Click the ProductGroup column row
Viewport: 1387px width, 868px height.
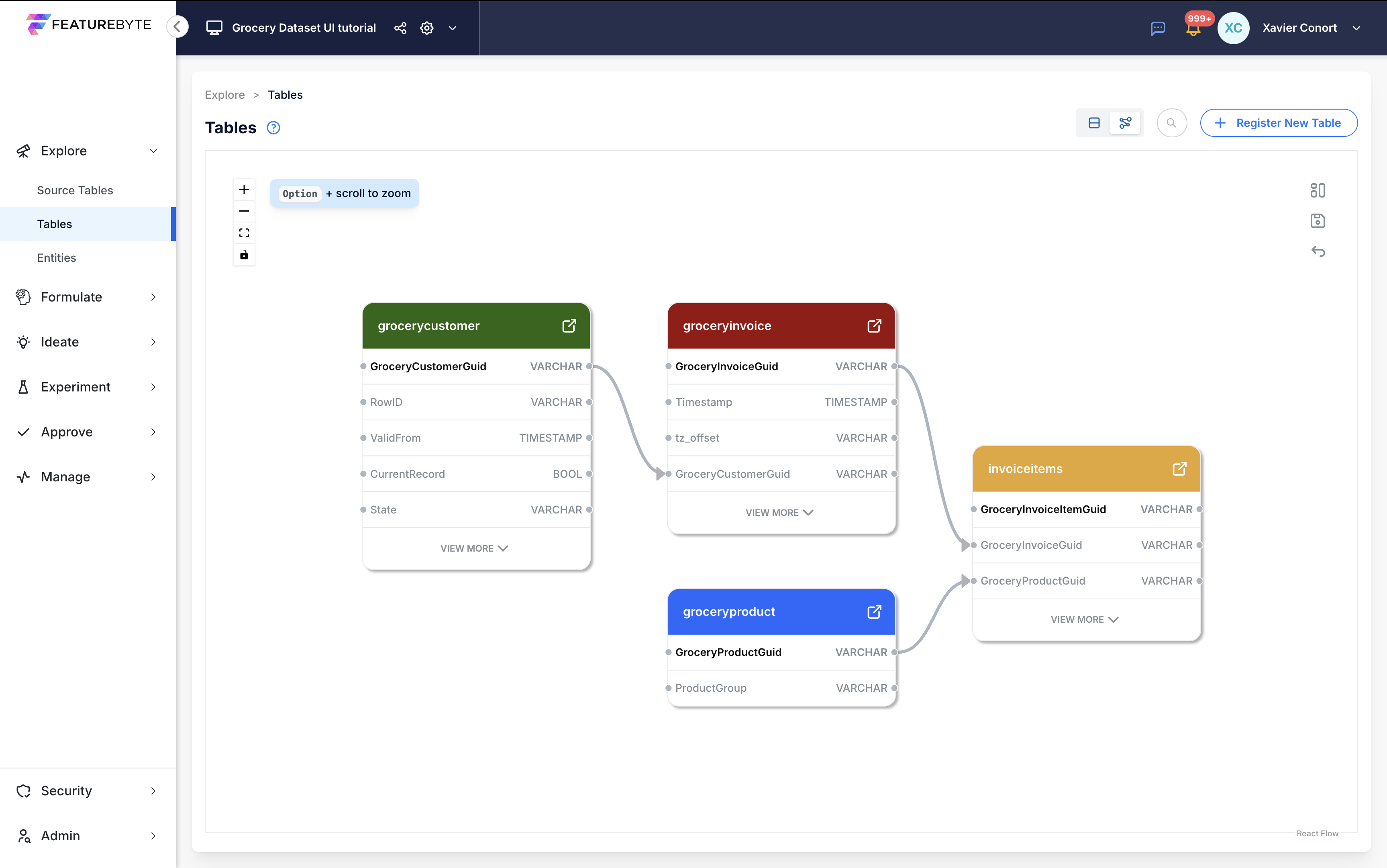click(781, 688)
